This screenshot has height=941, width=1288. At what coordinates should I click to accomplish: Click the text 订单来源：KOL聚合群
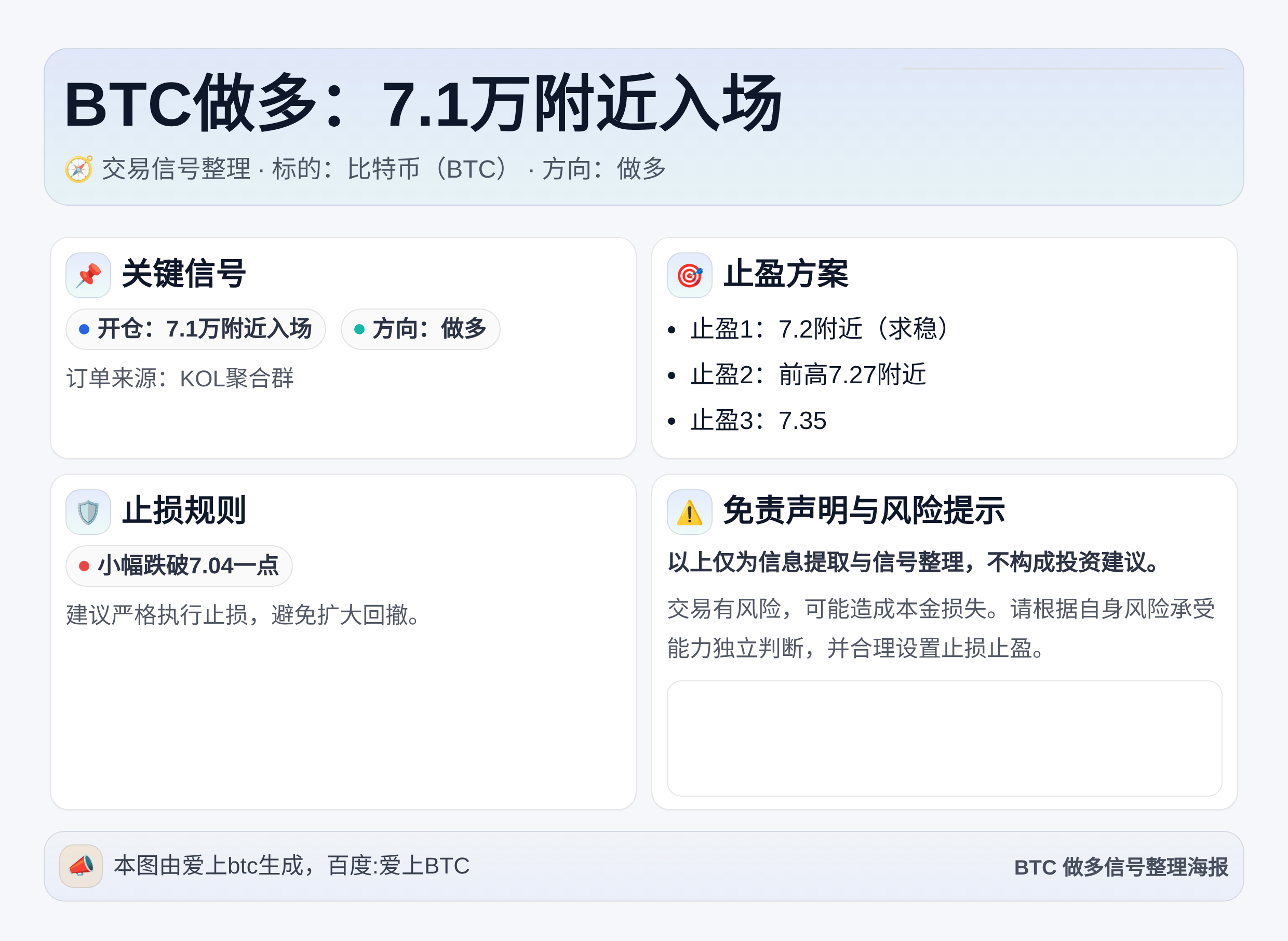(x=180, y=378)
